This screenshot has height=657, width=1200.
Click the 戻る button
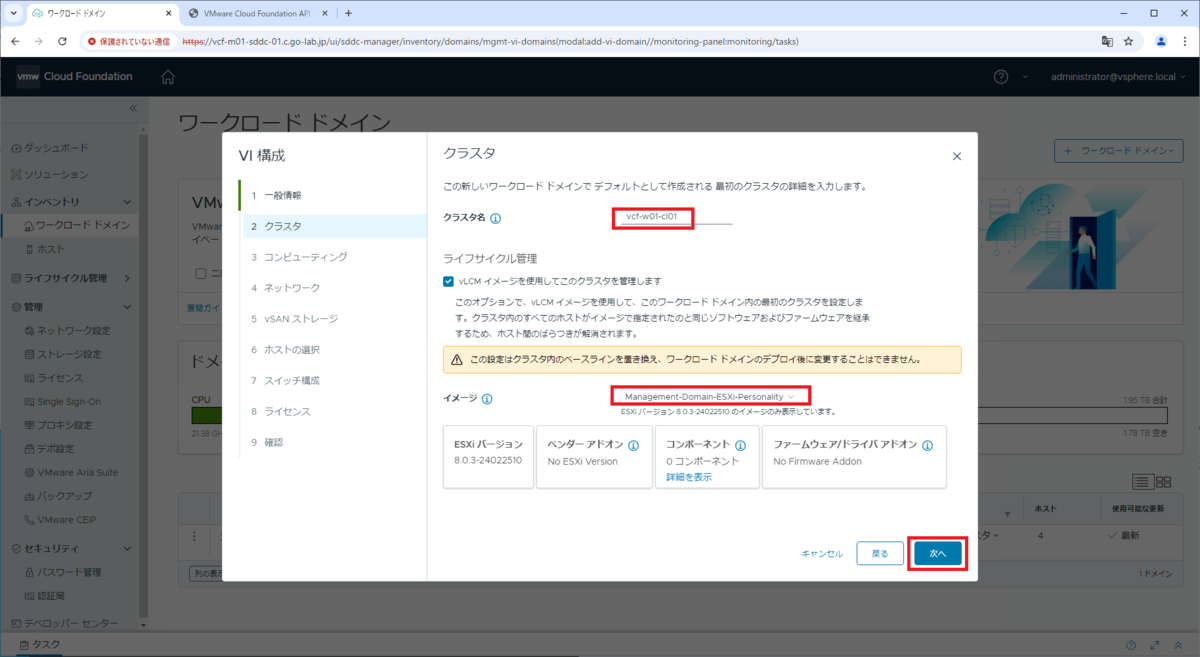(880, 553)
